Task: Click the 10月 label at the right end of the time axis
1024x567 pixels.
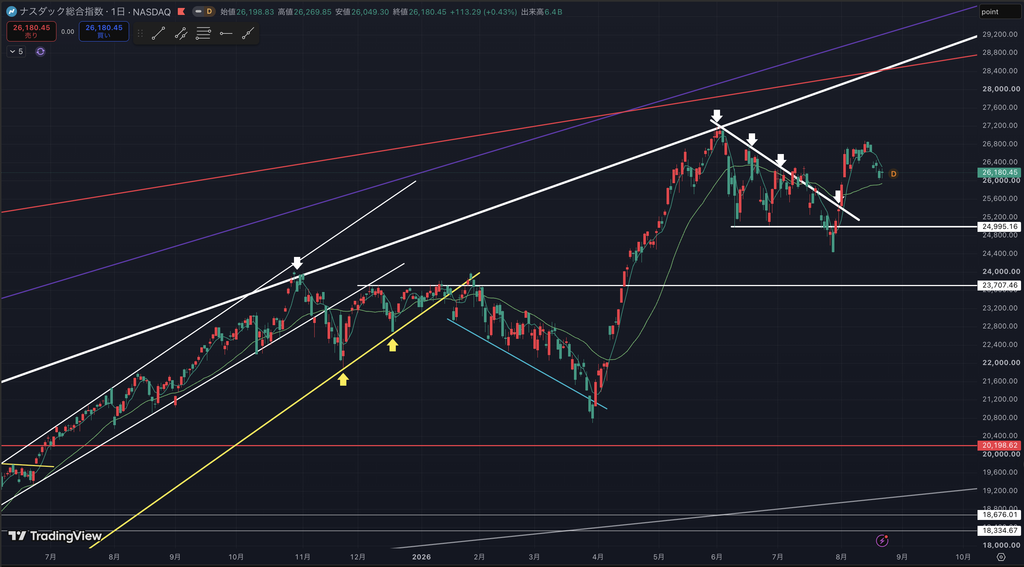Action: pos(963,557)
